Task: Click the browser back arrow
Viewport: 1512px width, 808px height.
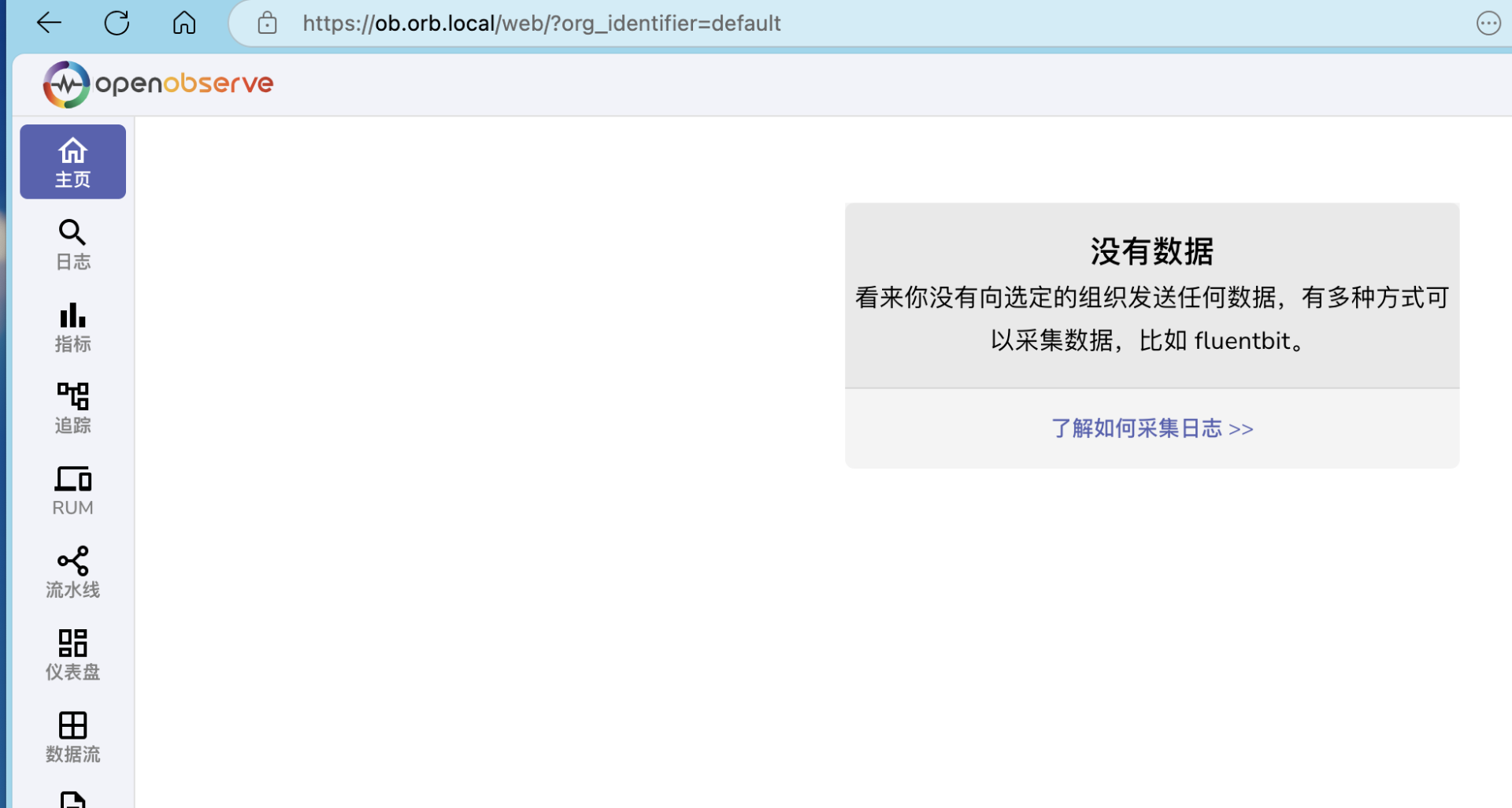Action: 49,23
